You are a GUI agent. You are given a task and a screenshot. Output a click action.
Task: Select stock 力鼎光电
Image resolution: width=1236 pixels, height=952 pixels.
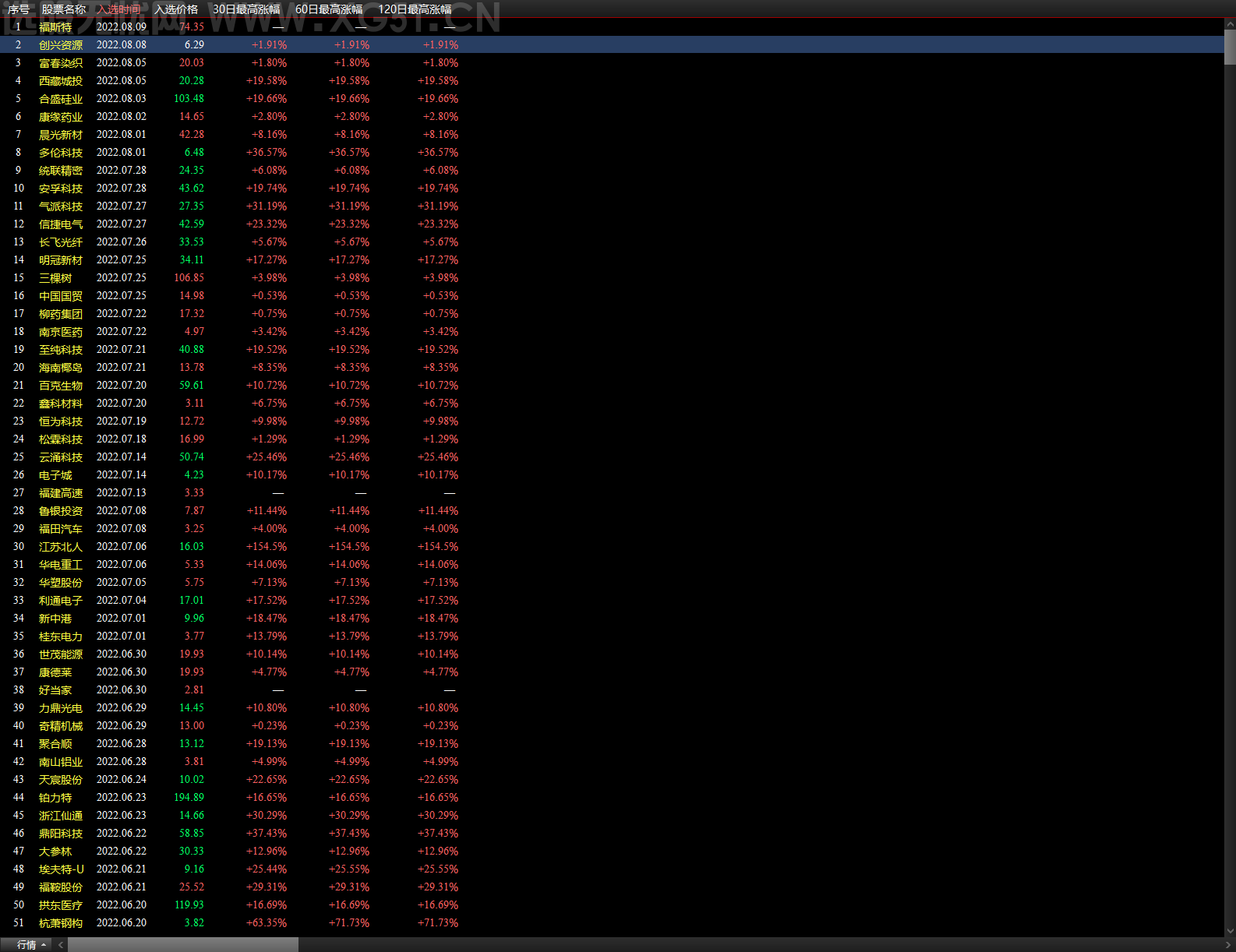click(x=61, y=708)
